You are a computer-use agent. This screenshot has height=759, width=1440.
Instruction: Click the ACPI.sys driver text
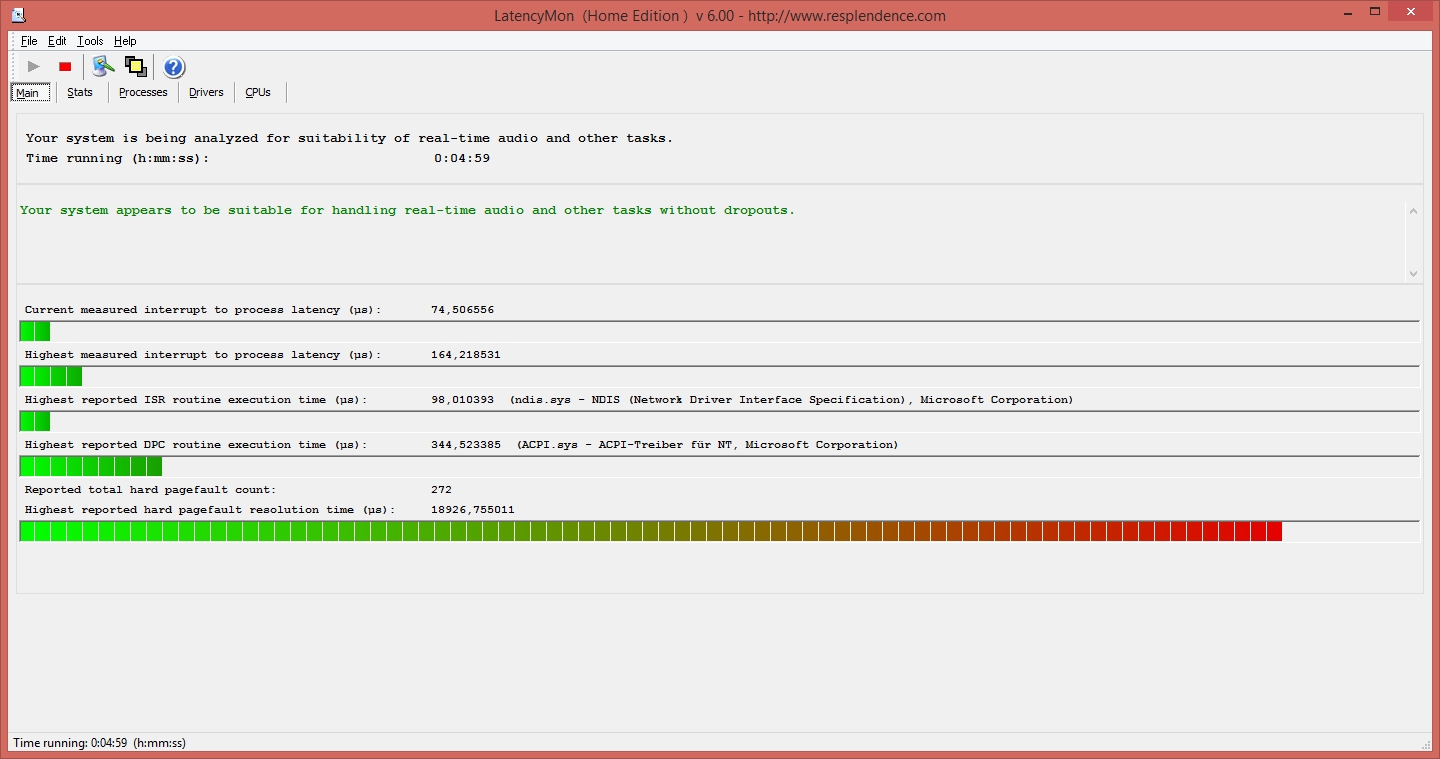[707, 445]
